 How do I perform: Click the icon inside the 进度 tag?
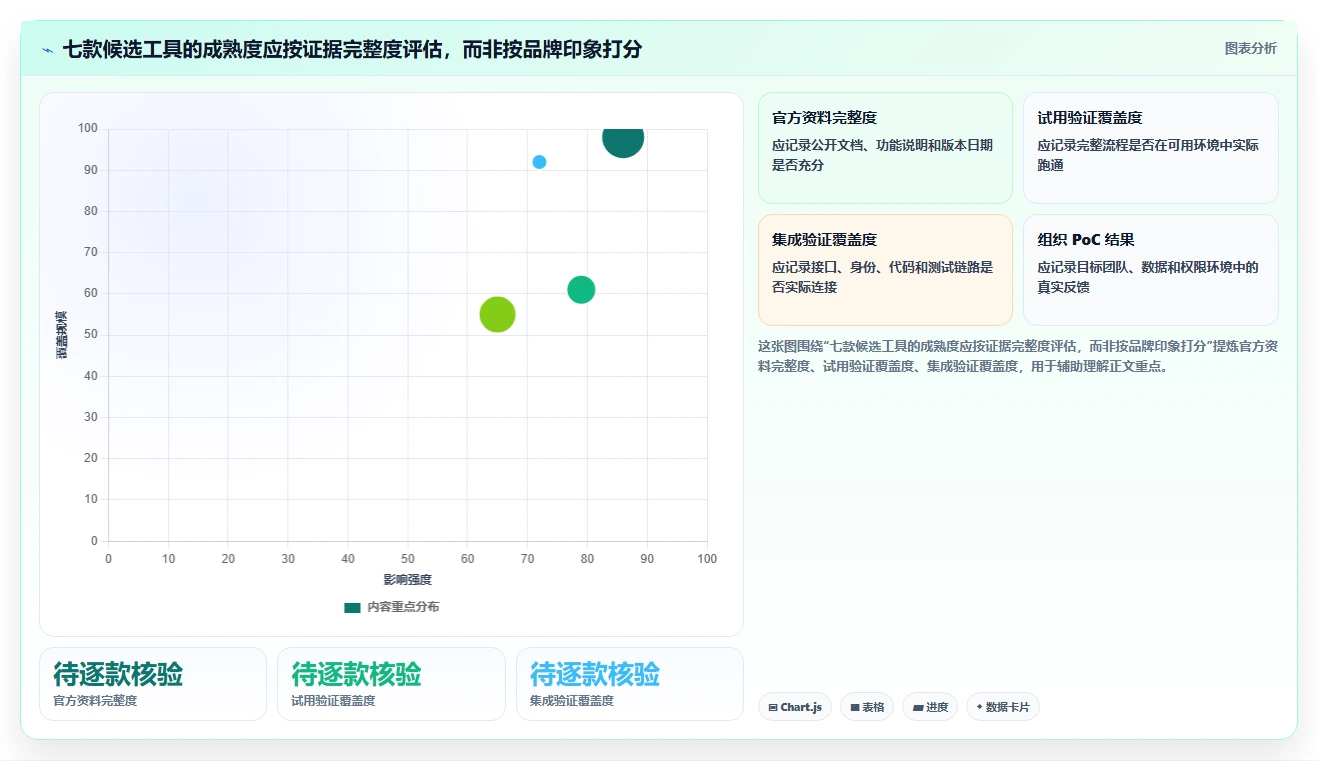coord(917,707)
